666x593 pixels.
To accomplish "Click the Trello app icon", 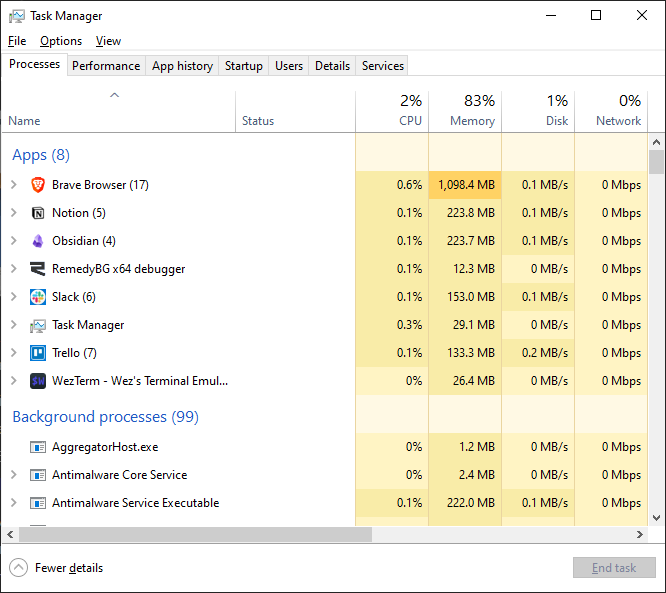I will pos(38,353).
